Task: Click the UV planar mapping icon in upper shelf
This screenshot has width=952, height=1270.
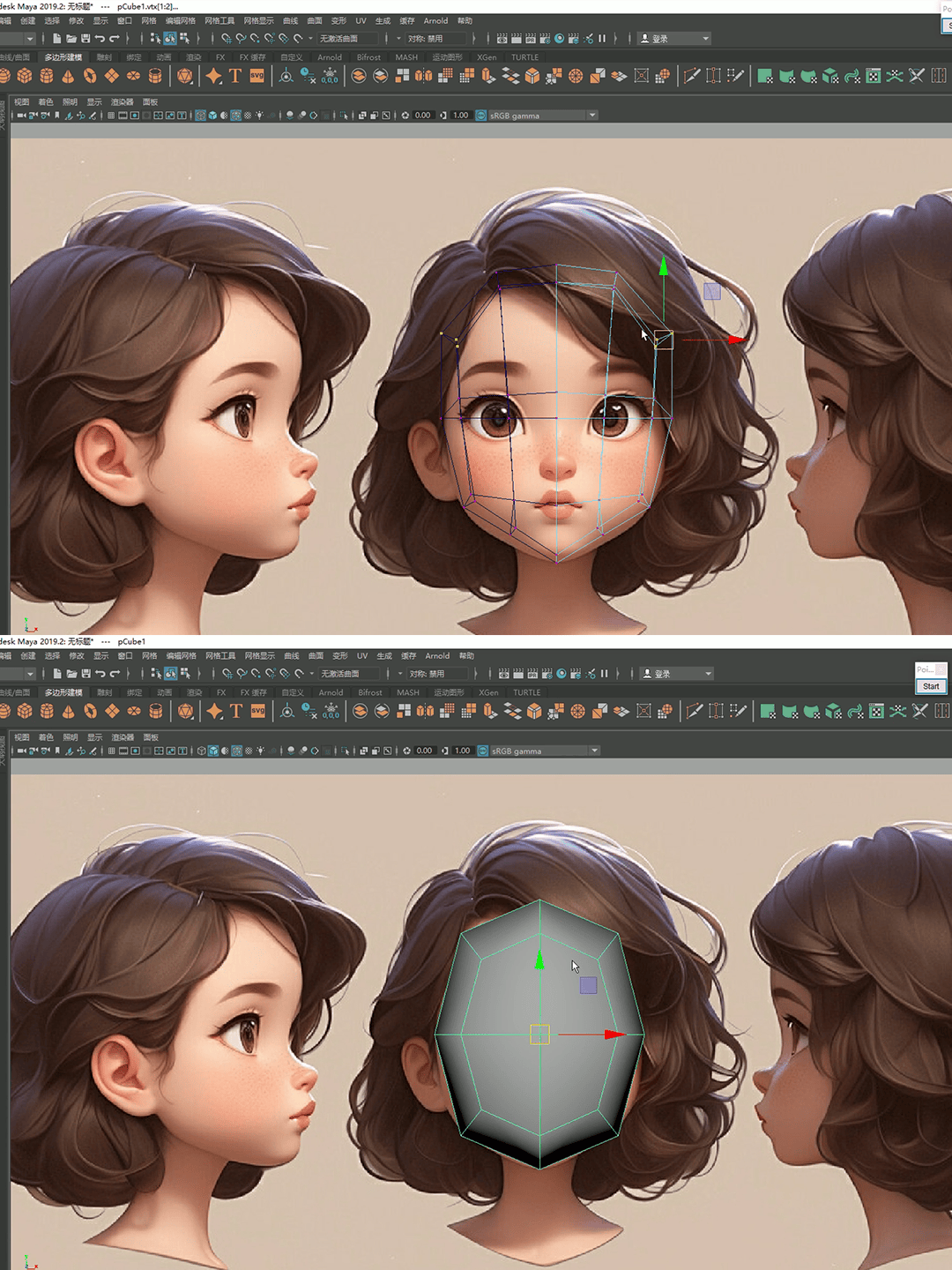Action: click(765, 76)
